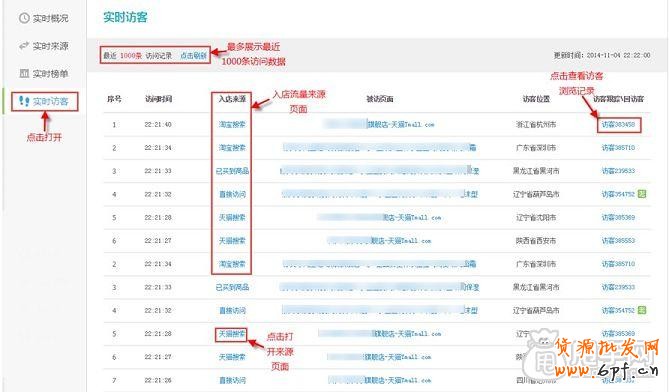Click the 点击刷新 refresh link
Screen dimensions: 669x392
click(193, 55)
